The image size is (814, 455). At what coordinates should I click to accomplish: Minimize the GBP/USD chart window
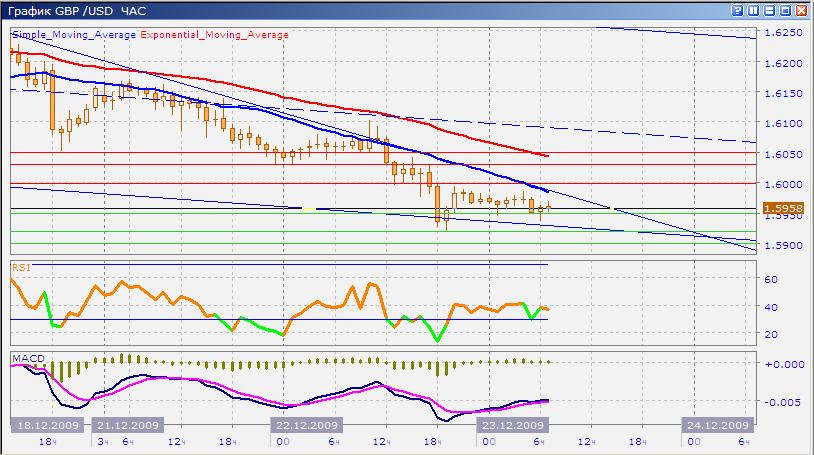pyautogui.click(x=770, y=10)
